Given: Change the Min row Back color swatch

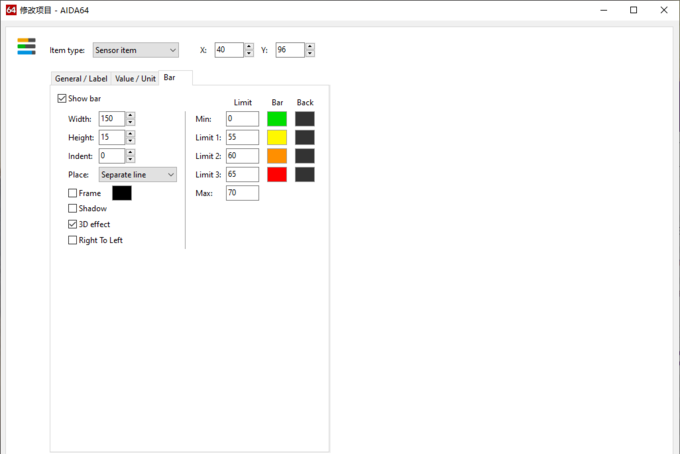Looking at the screenshot, I should click(x=305, y=119).
